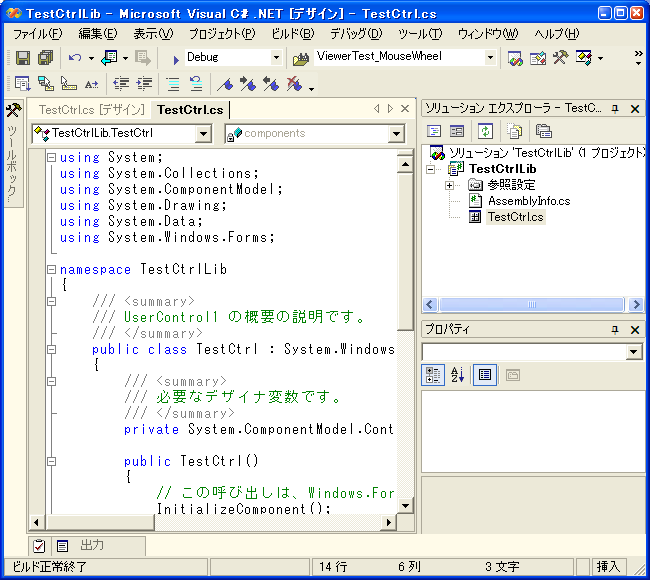Open Solution Explorer from the toolbar icon
Screen dimensions: 650x580
(515, 58)
